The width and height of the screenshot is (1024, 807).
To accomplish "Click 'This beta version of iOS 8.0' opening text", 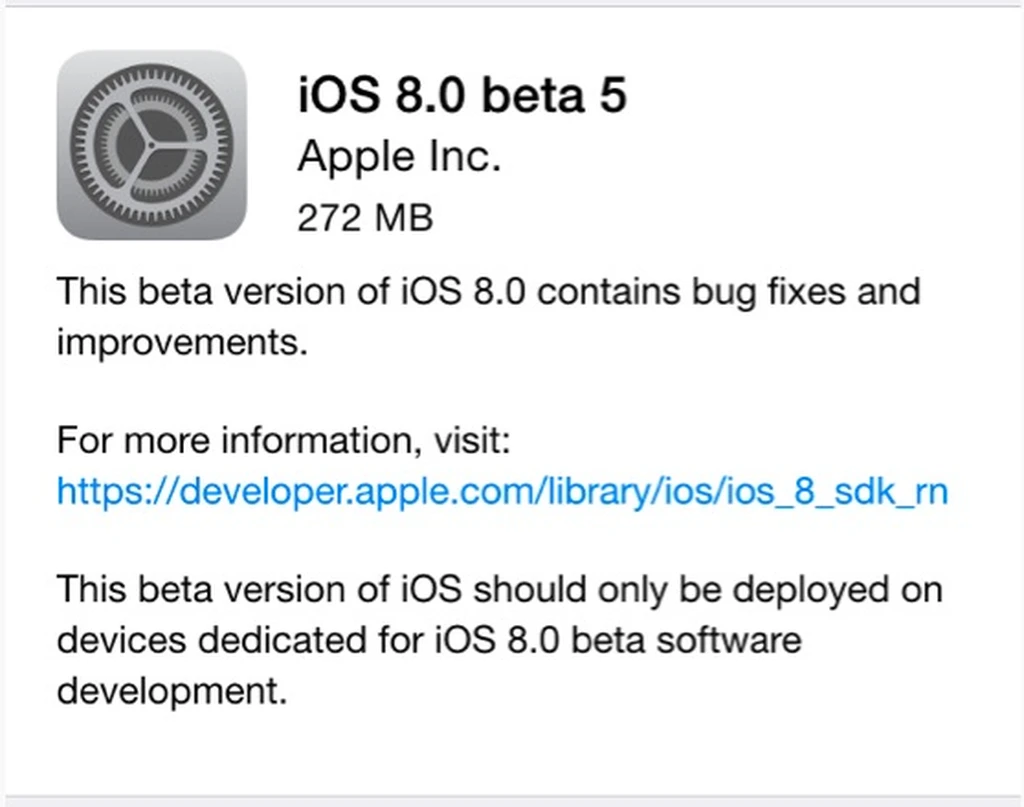I will pos(291,291).
